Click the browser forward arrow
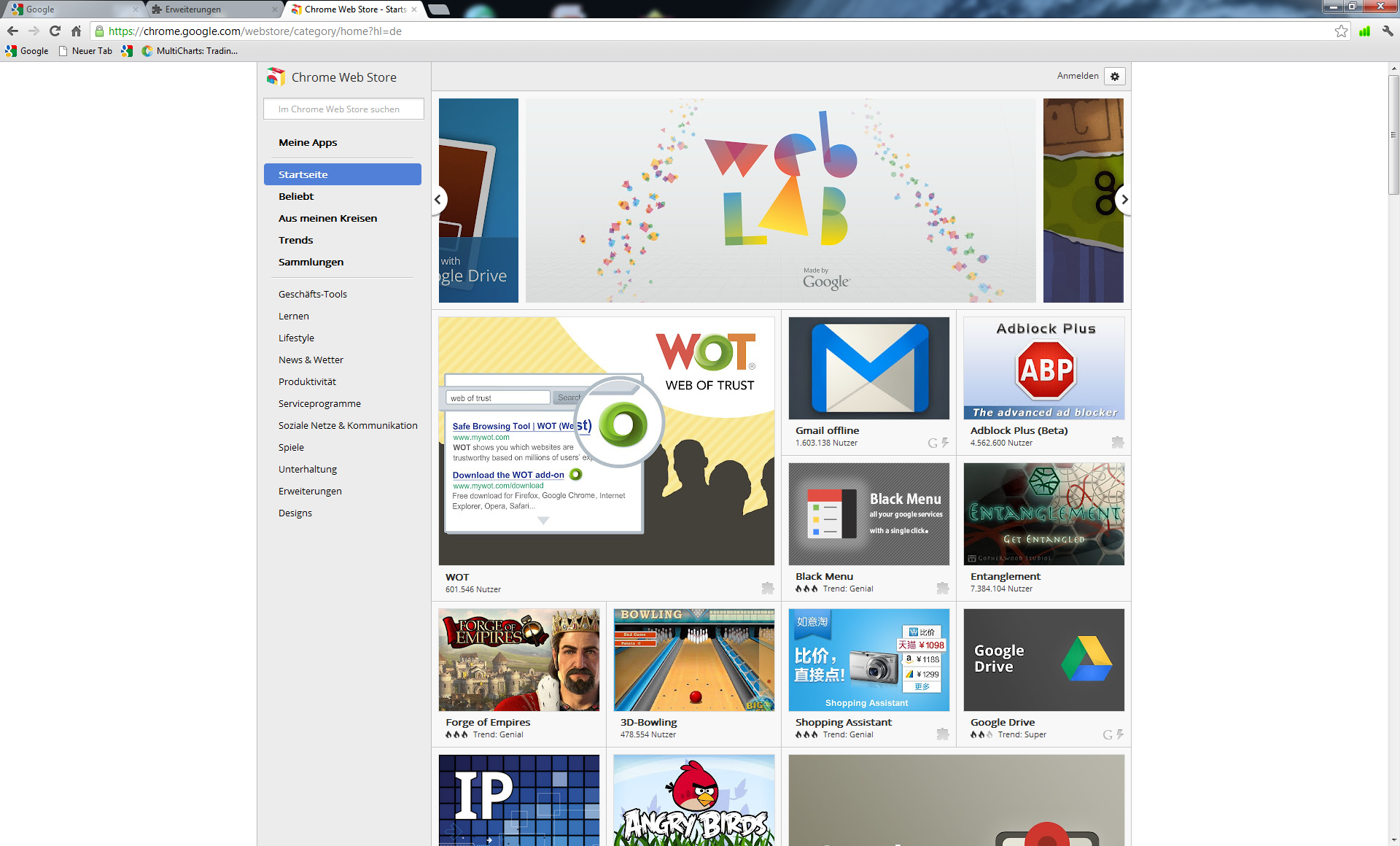 pyautogui.click(x=34, y=31)
